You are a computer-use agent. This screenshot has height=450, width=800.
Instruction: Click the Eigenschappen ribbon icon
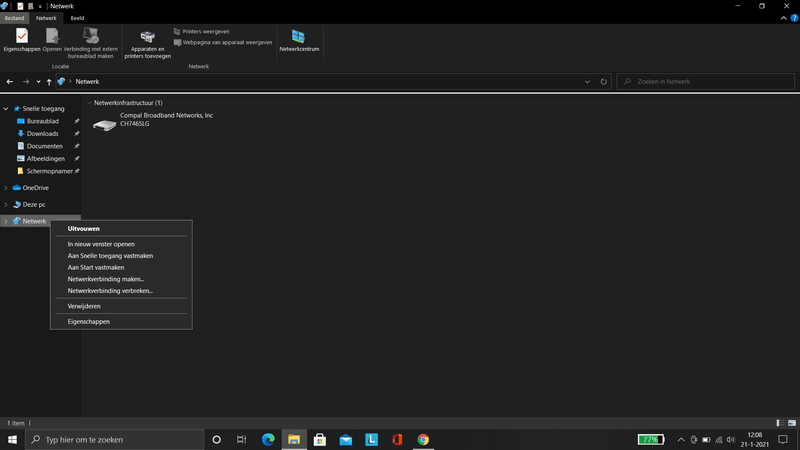22,38
